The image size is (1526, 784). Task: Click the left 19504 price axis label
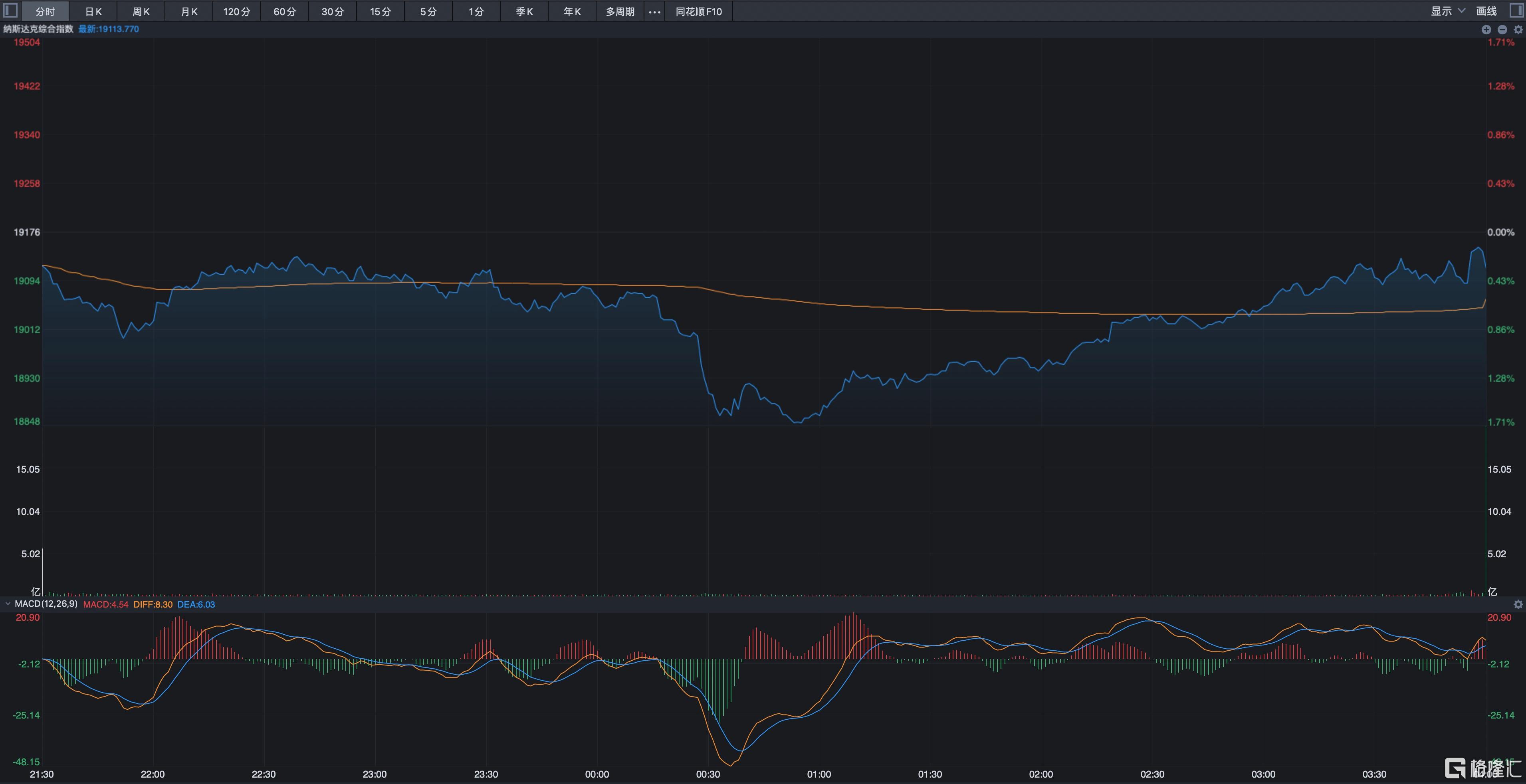27,43
